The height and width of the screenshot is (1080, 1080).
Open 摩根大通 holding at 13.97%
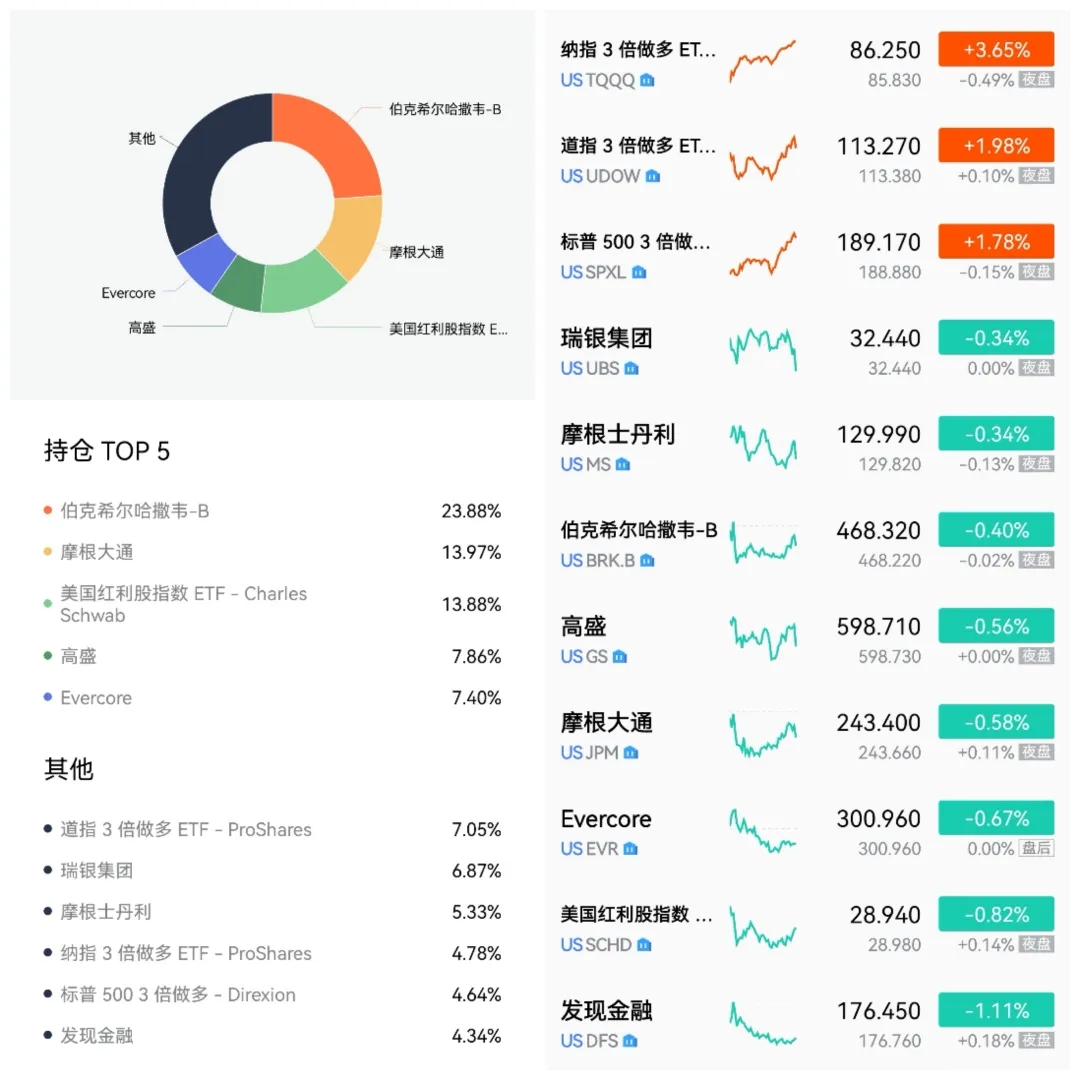pyautogui.click(x=272, y=552)
